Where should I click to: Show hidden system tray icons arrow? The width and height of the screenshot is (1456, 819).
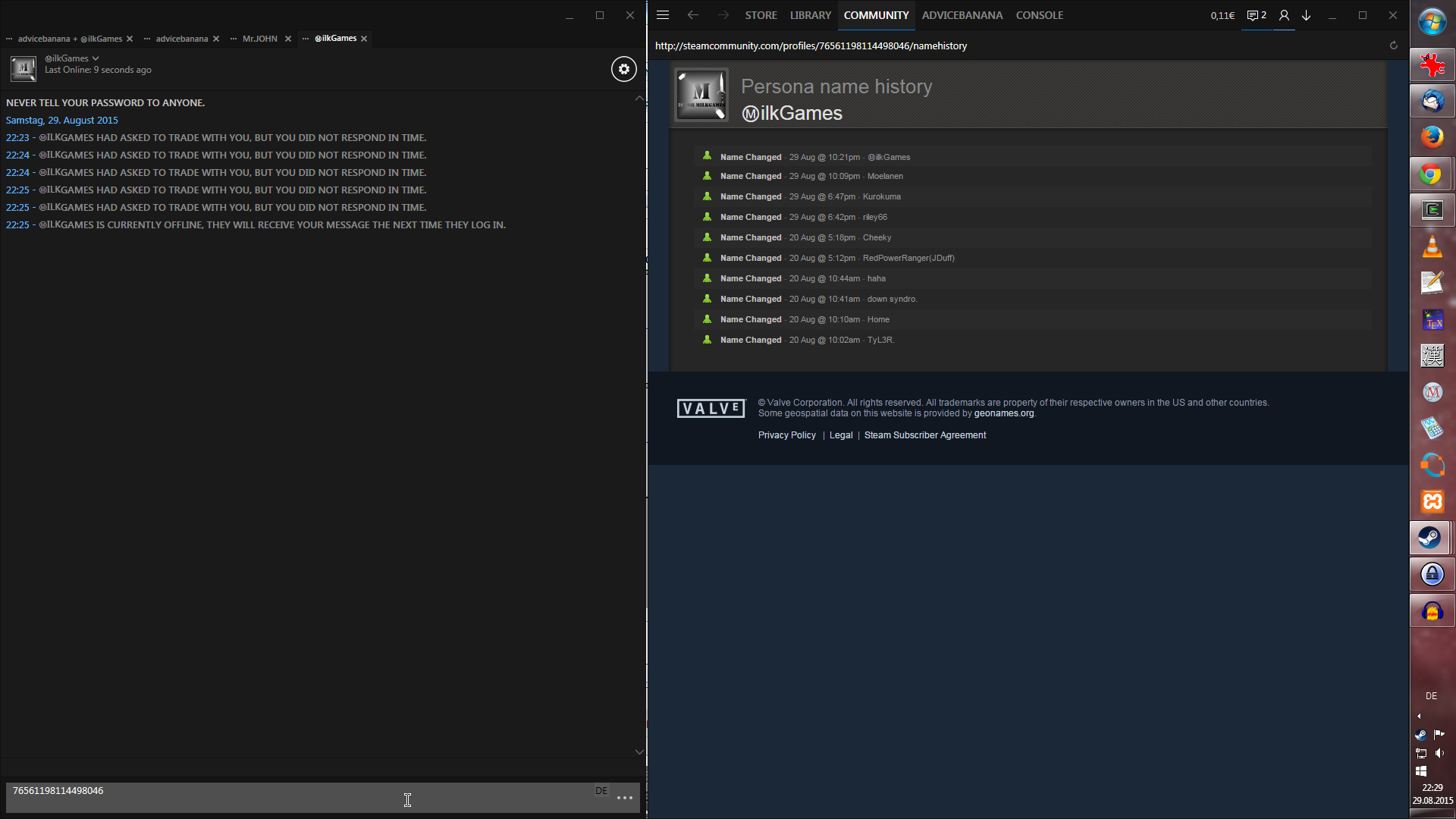click(x=1419, y=716)
